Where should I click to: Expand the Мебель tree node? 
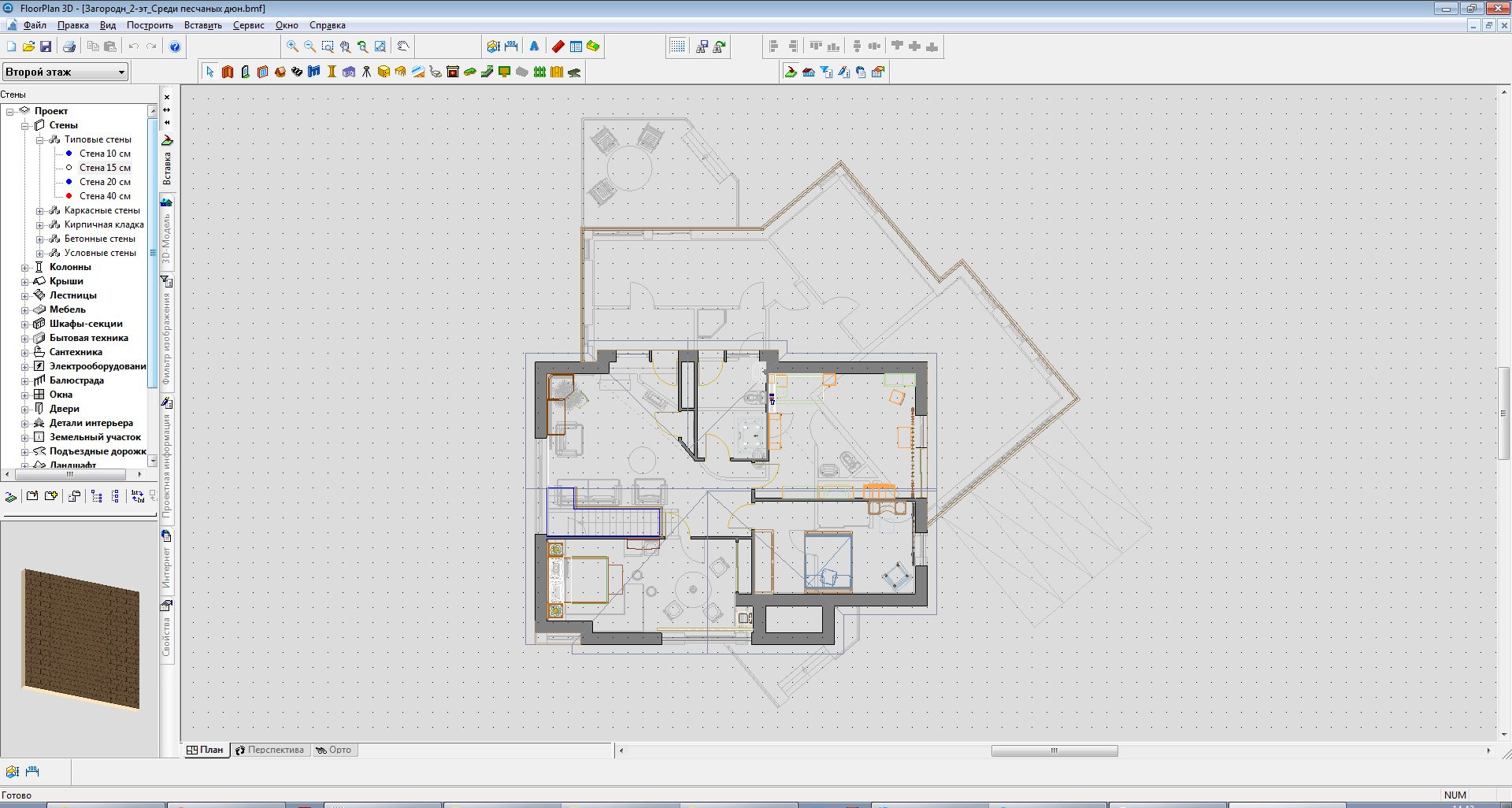point(24,309)
